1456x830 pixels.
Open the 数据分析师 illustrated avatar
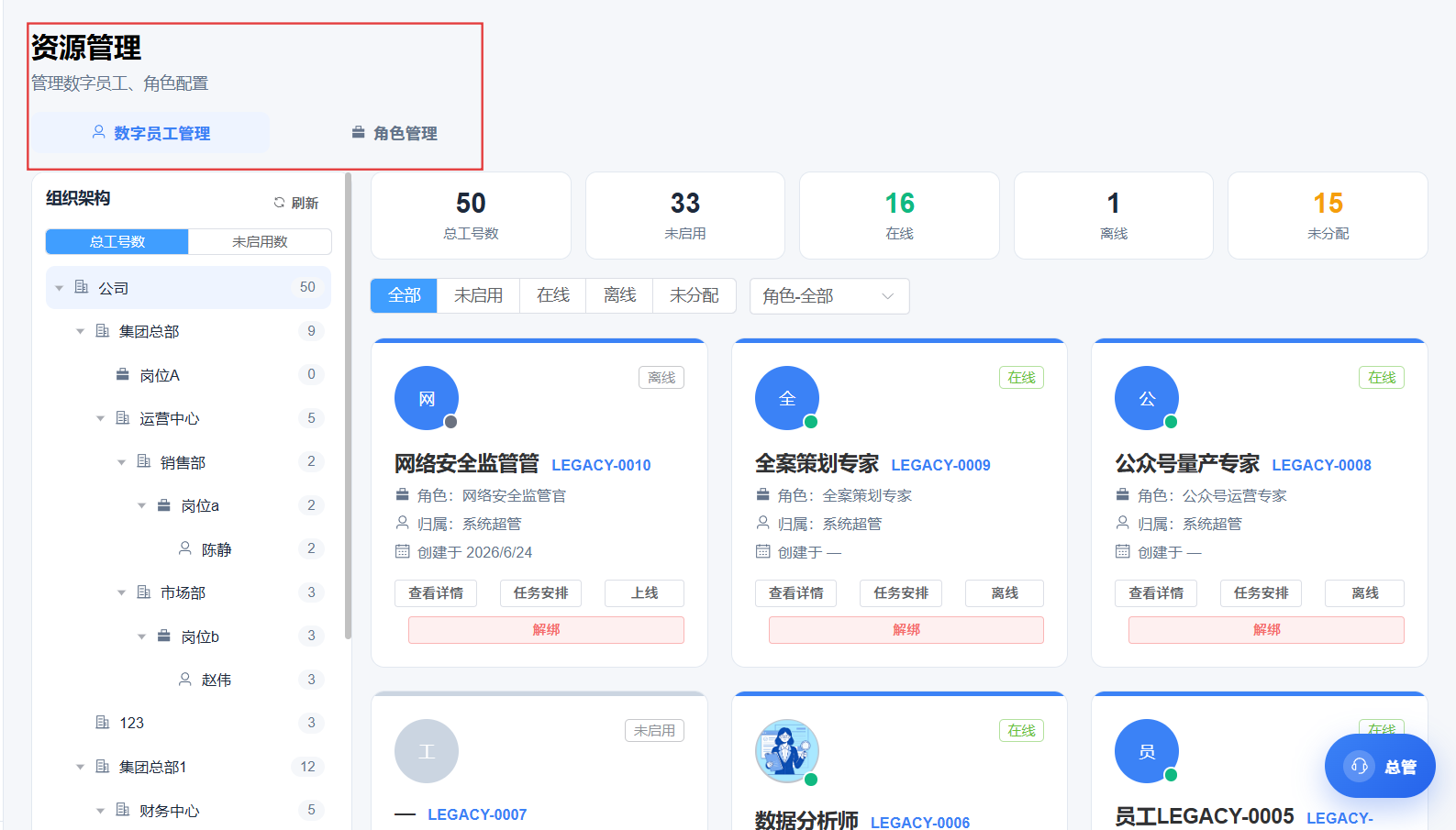coord(787,751)
